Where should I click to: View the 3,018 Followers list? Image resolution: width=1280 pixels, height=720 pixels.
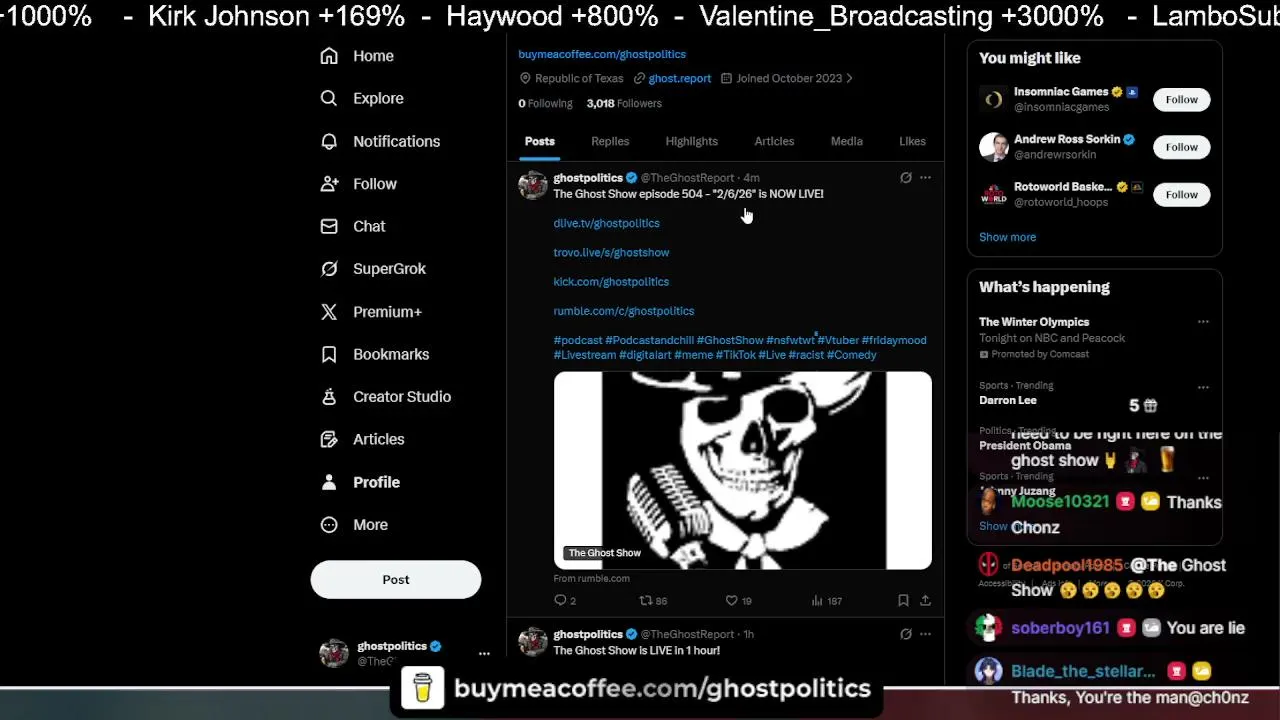tap(624, 103)
